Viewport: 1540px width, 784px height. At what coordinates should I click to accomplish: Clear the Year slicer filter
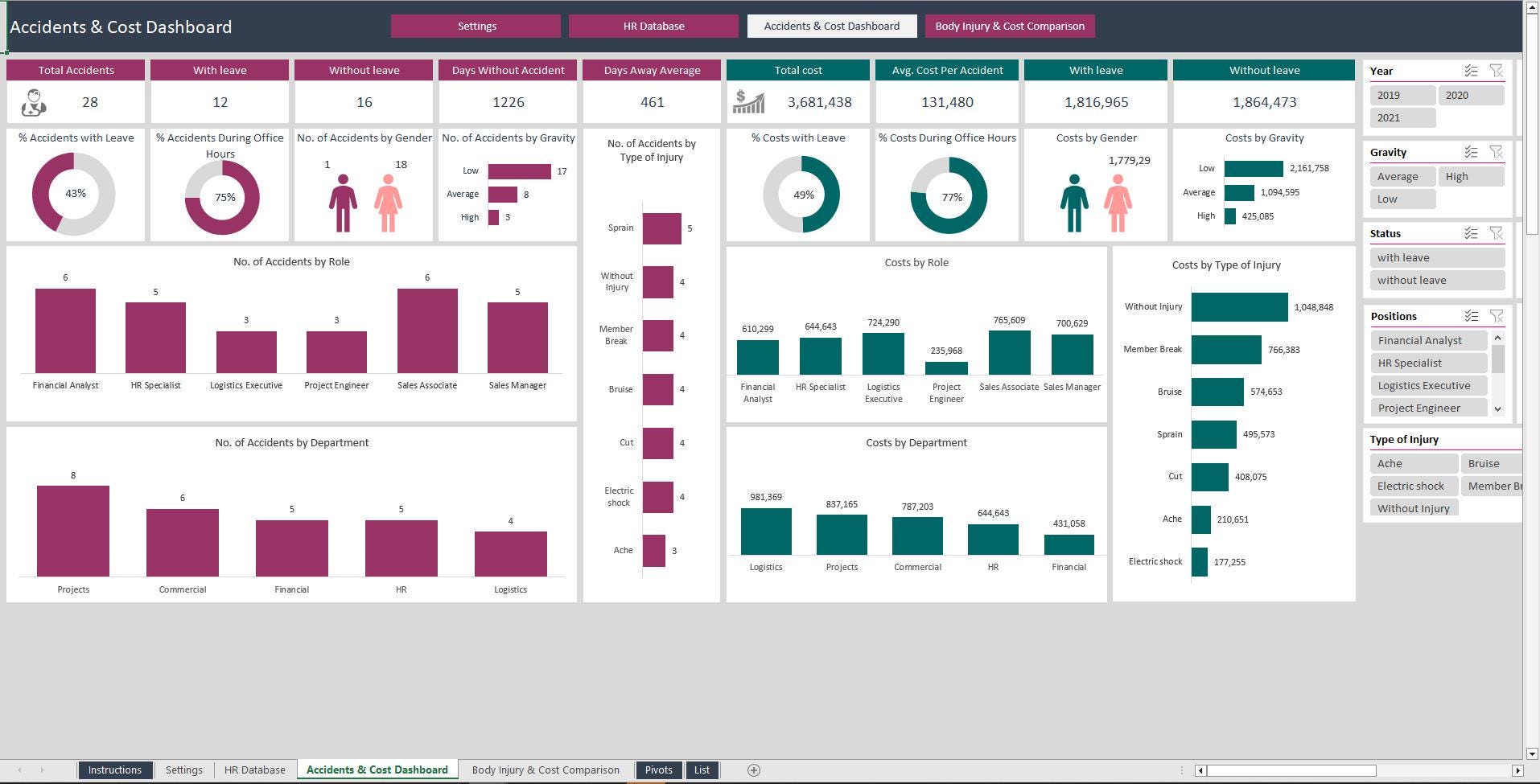1497,71
